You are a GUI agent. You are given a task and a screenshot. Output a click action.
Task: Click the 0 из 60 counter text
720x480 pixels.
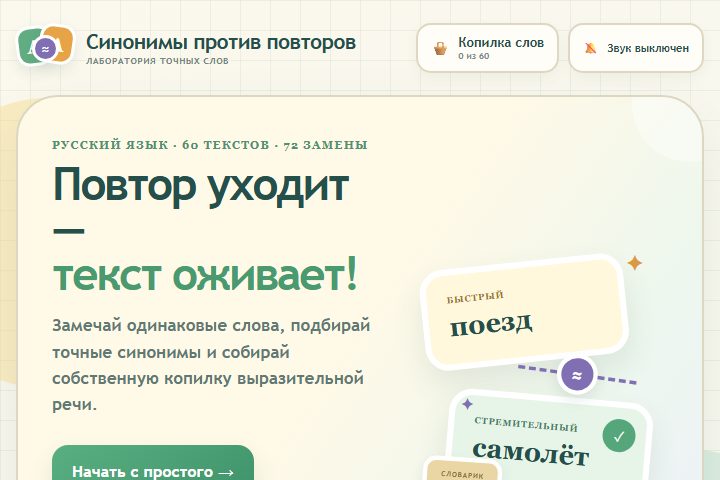473,56
